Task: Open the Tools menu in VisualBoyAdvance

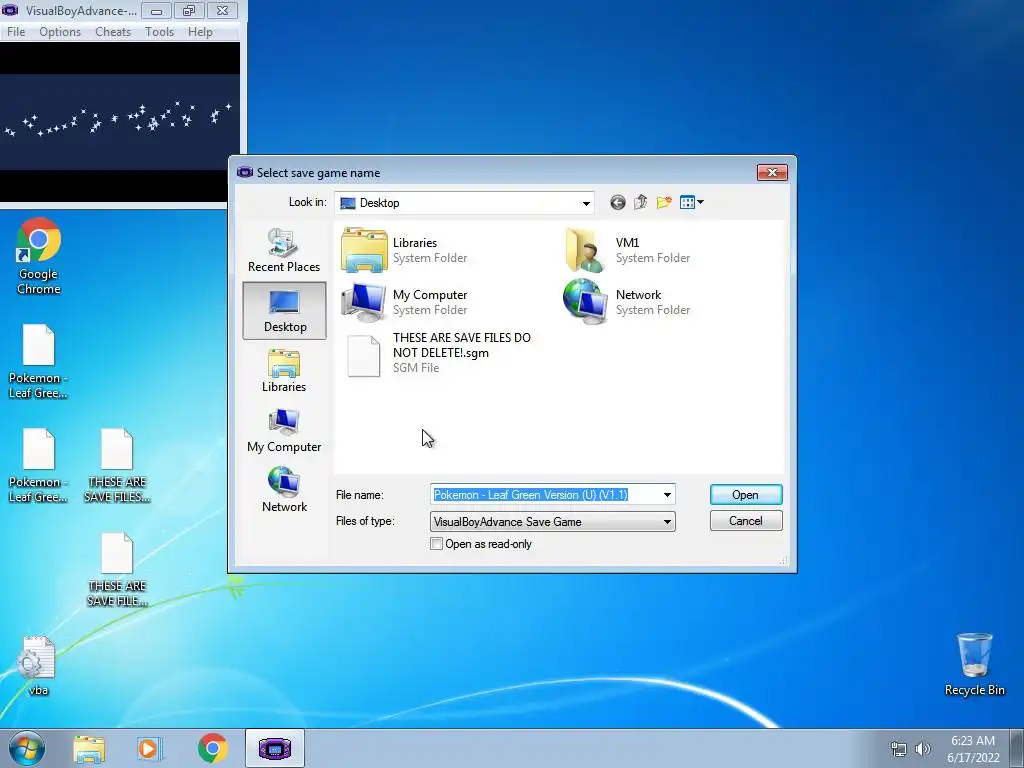Action: [x=159, y=32]
